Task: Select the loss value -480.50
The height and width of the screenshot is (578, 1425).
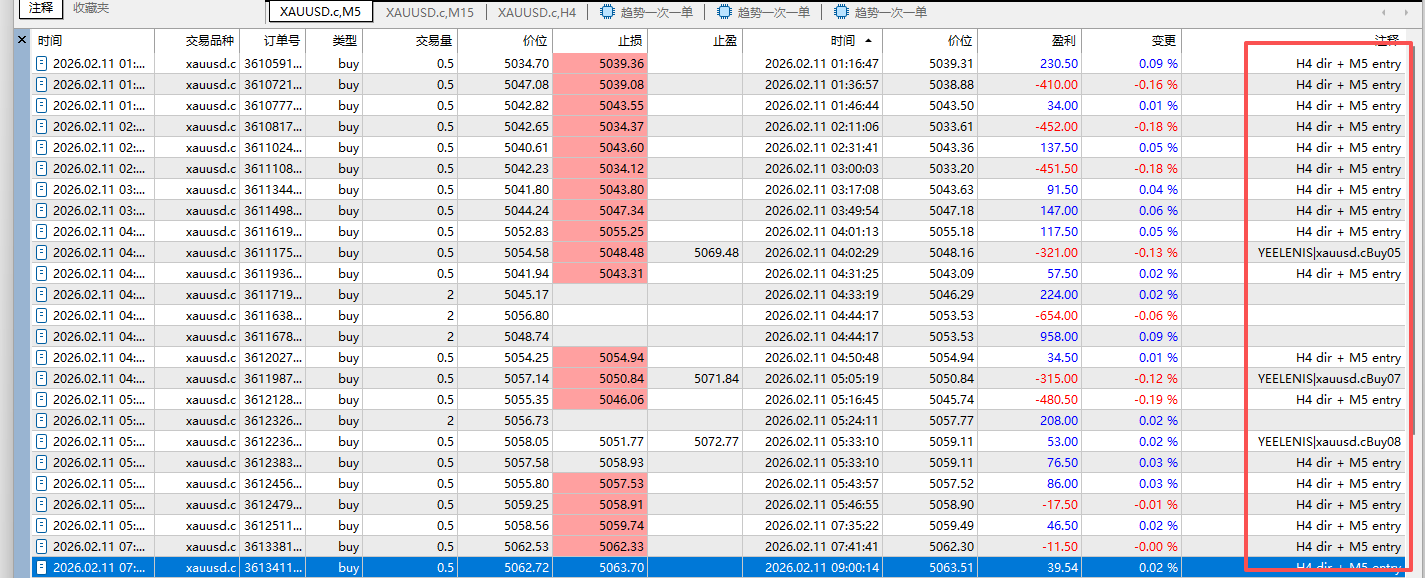Action: 1056,399
